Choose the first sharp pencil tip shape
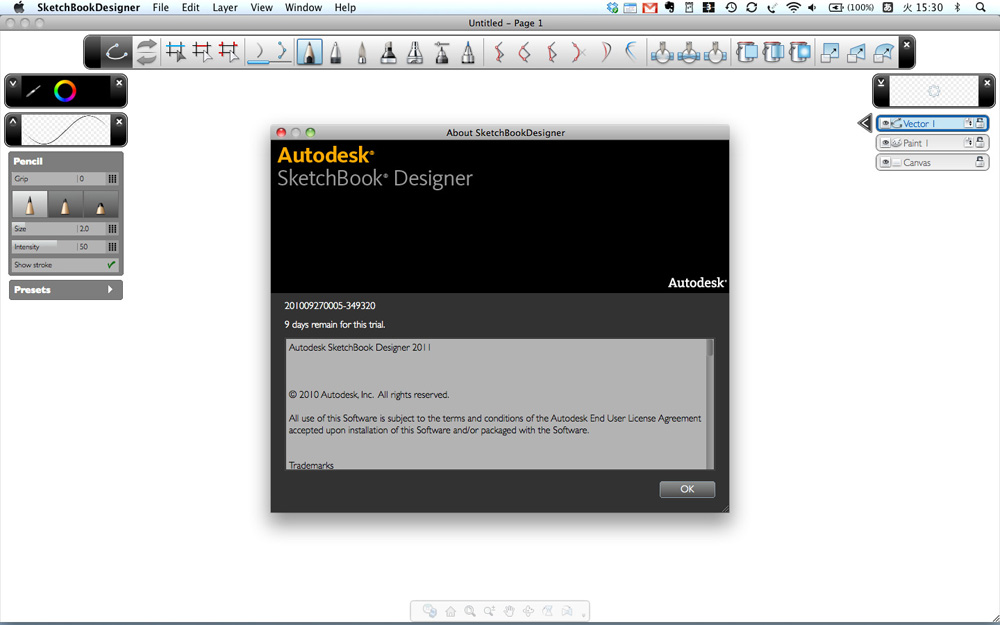Viewport: 1000px width, 625px height. click(30, 205)
